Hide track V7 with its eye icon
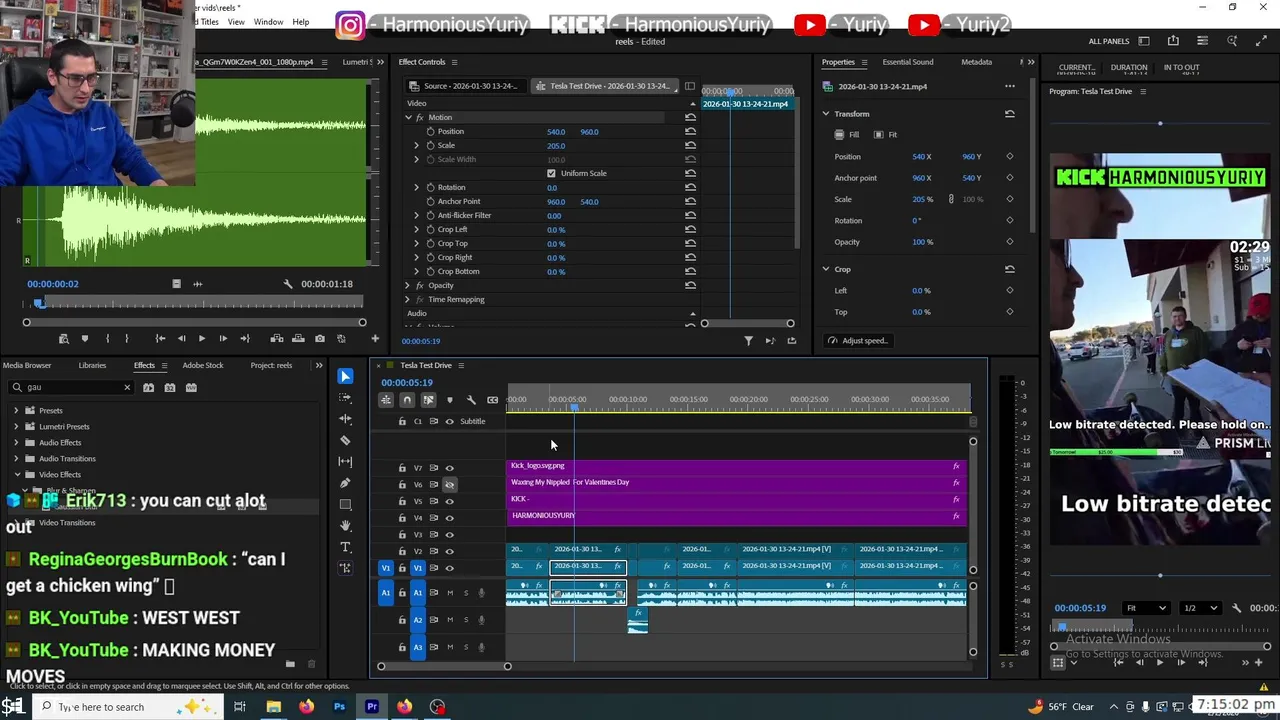The height and width of the screenshot is (720, 1280). [449, 468]
